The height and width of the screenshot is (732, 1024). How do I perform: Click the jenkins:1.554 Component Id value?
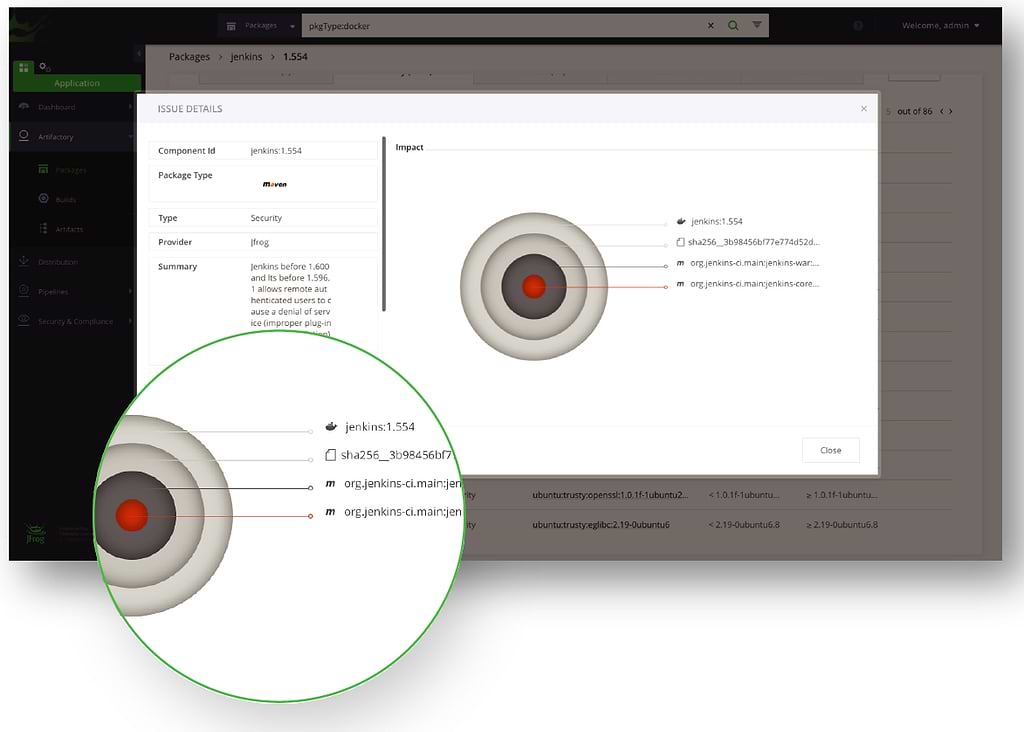tap(276, 151)
